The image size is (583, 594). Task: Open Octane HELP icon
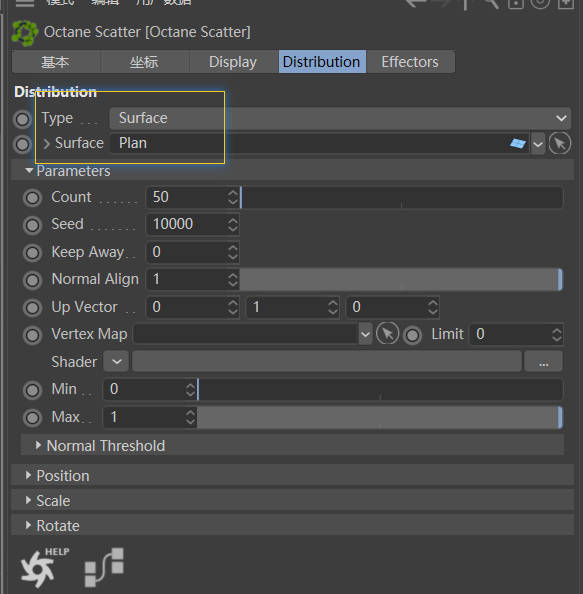[x=44, y=567]
